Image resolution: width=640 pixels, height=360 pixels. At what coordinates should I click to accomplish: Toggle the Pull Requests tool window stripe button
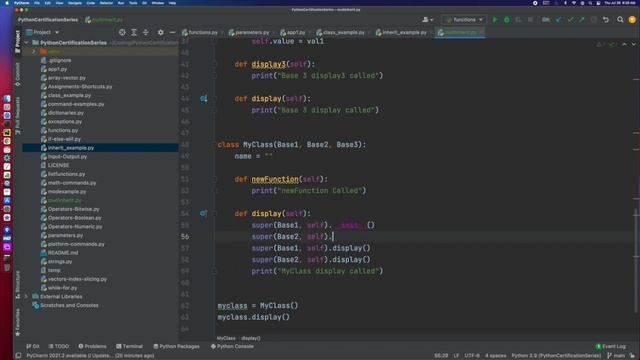point(18,116)
